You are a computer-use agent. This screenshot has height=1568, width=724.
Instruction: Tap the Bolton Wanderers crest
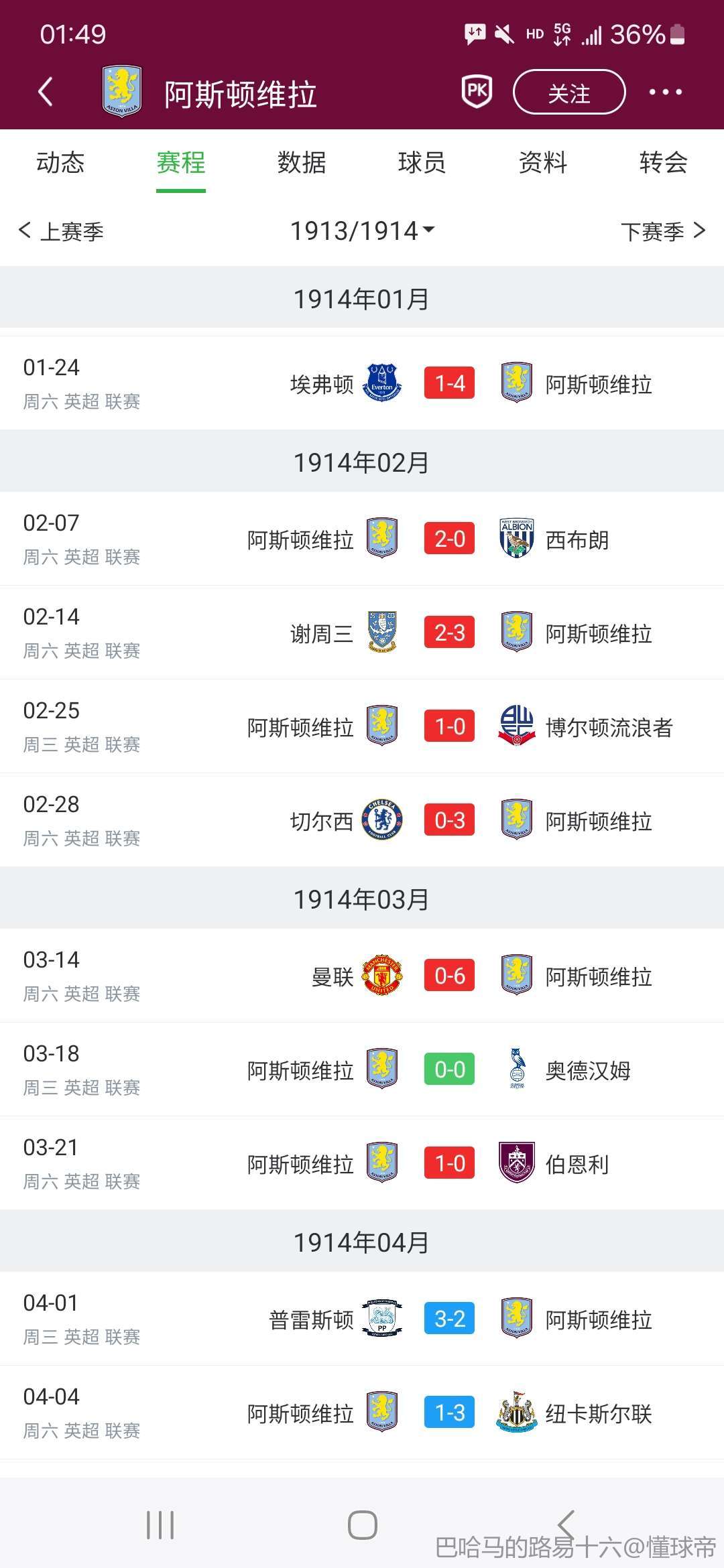point(517,726)
